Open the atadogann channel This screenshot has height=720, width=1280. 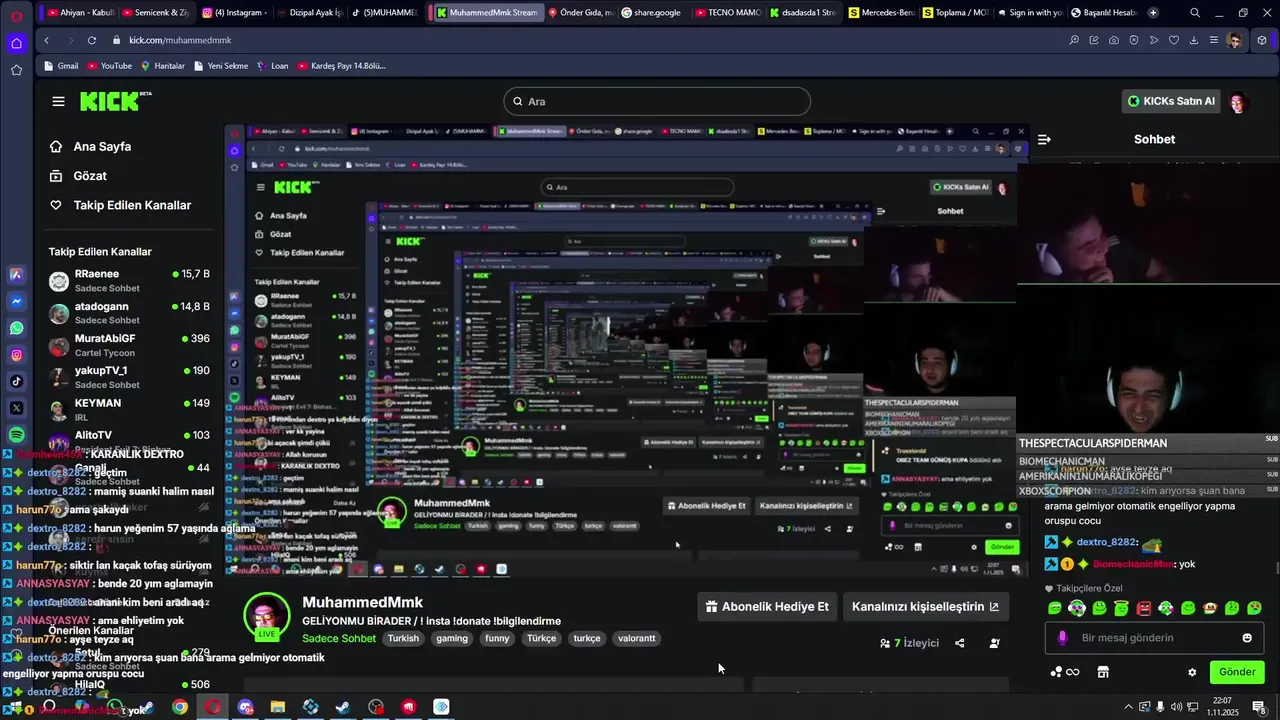tap(130, 312)
